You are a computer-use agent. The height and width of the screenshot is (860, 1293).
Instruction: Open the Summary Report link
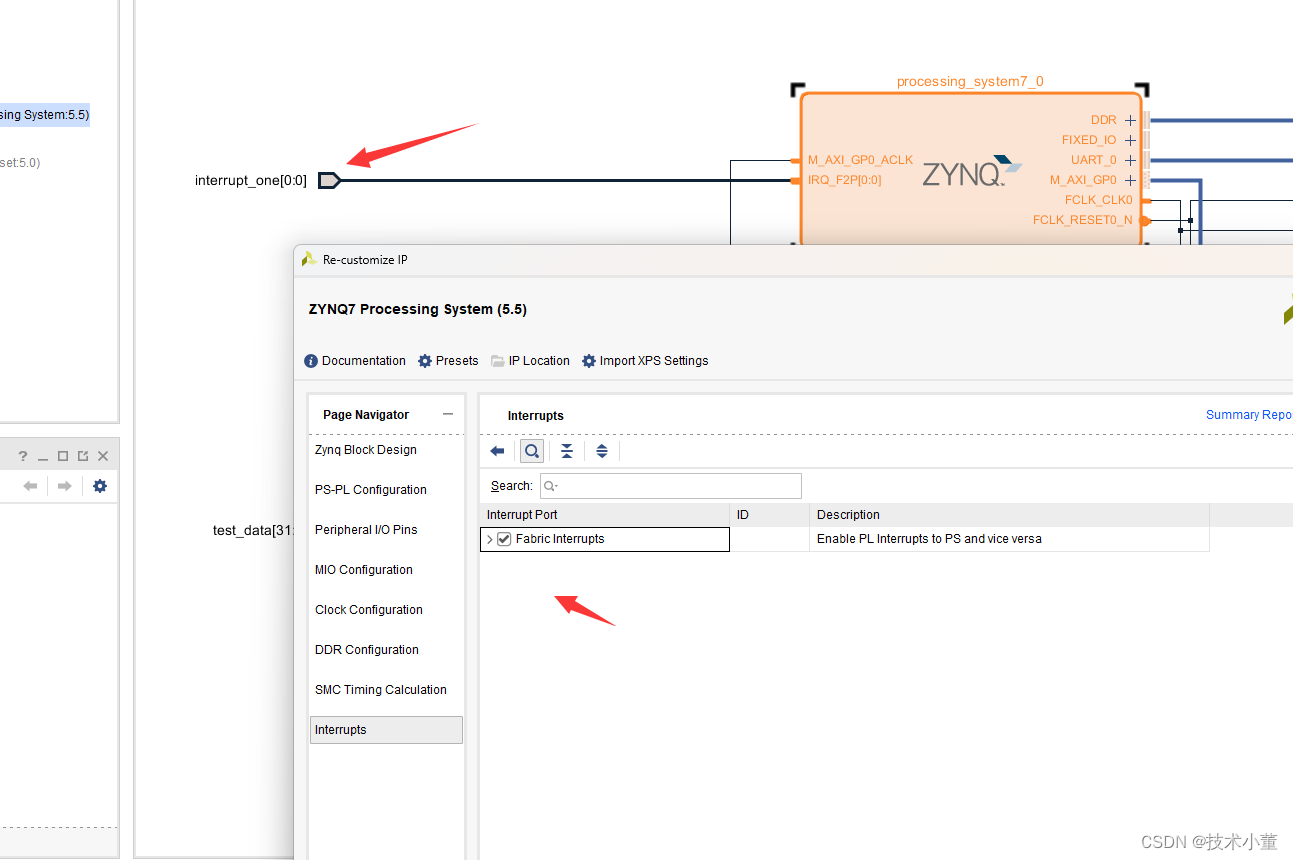point(1249,415)
